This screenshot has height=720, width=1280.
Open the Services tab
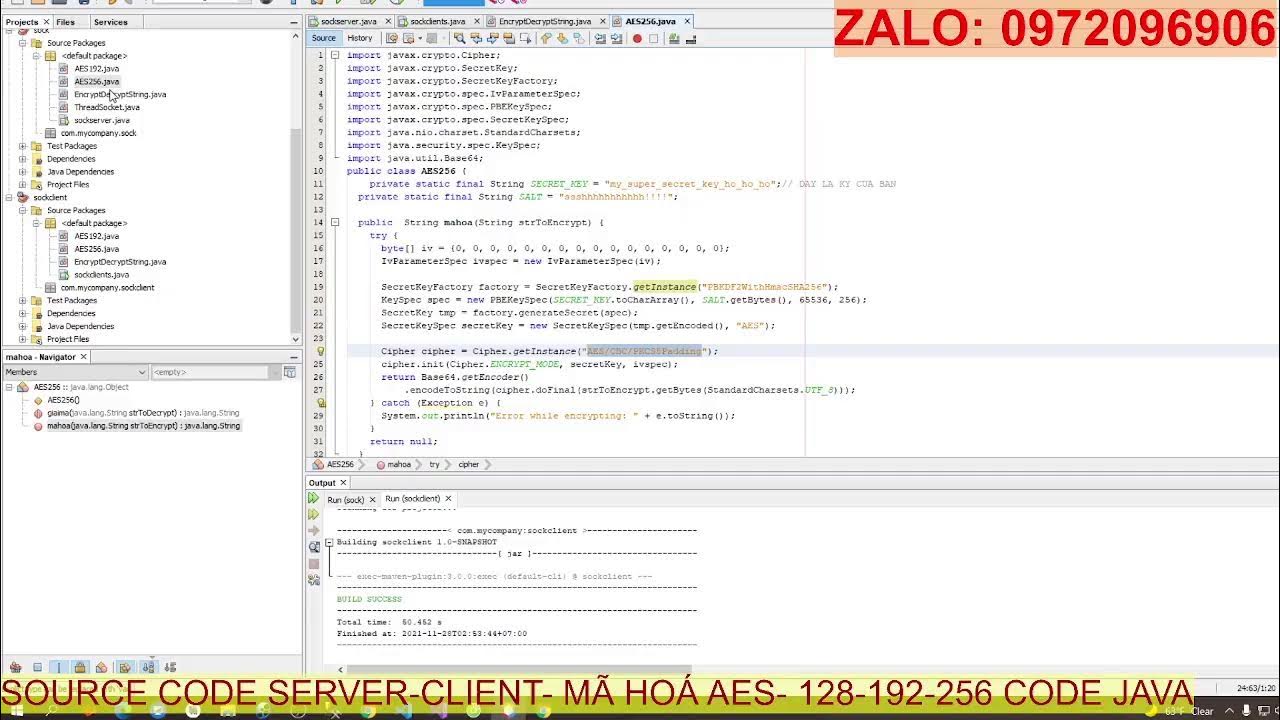coord(110,21)
